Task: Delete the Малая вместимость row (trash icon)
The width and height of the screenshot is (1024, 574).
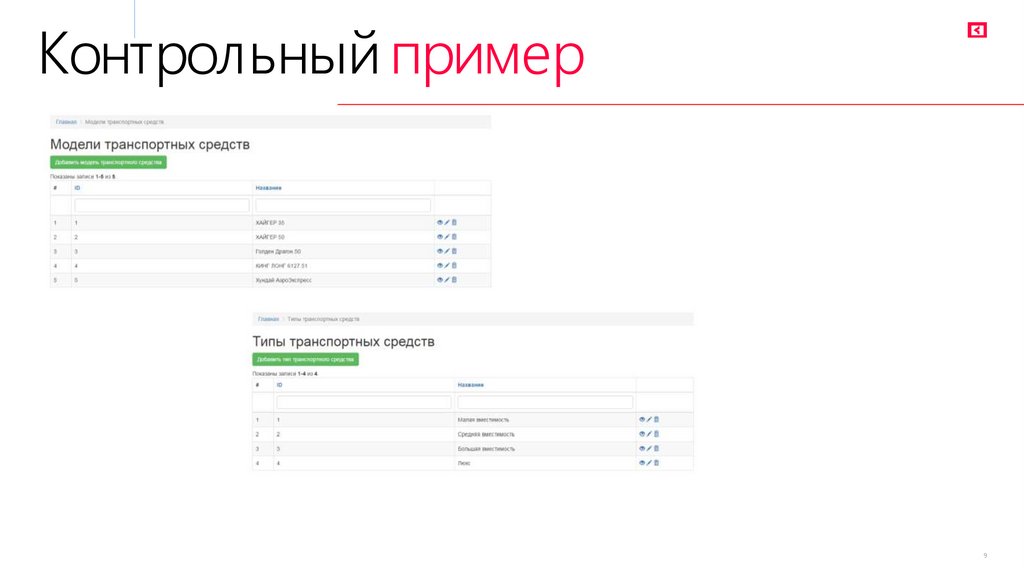Action: point(656,420)
